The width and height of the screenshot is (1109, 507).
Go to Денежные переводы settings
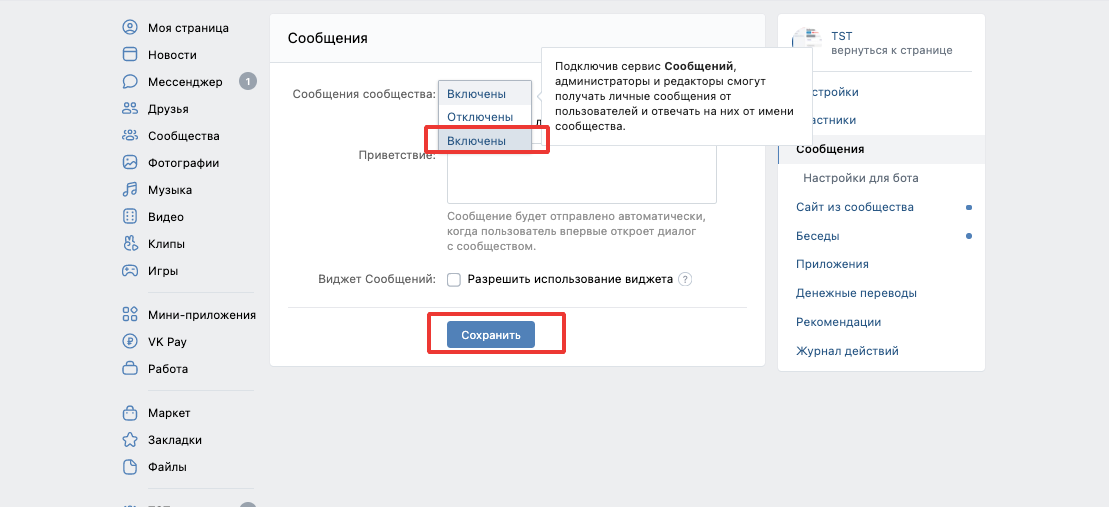(x=856, y=294)
